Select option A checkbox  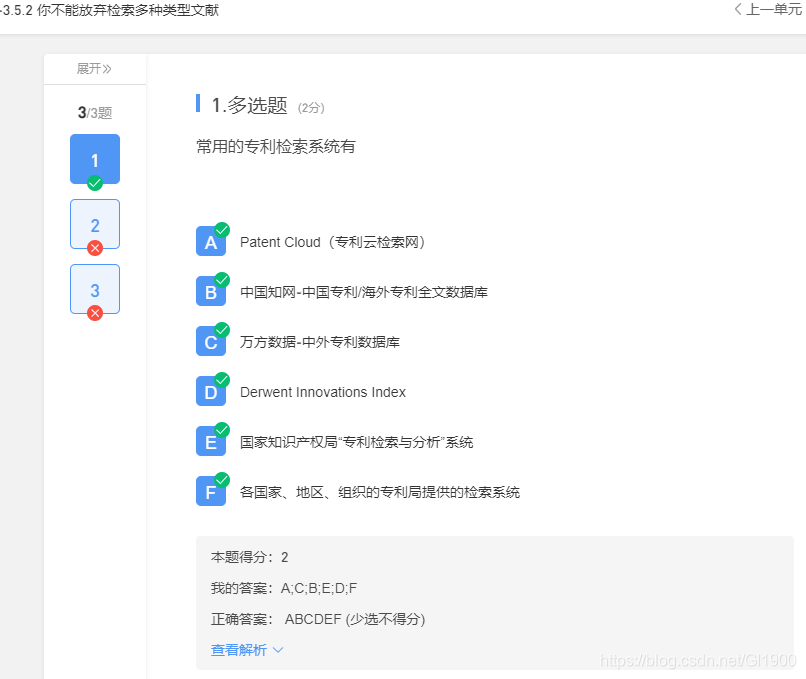(211, 241)
